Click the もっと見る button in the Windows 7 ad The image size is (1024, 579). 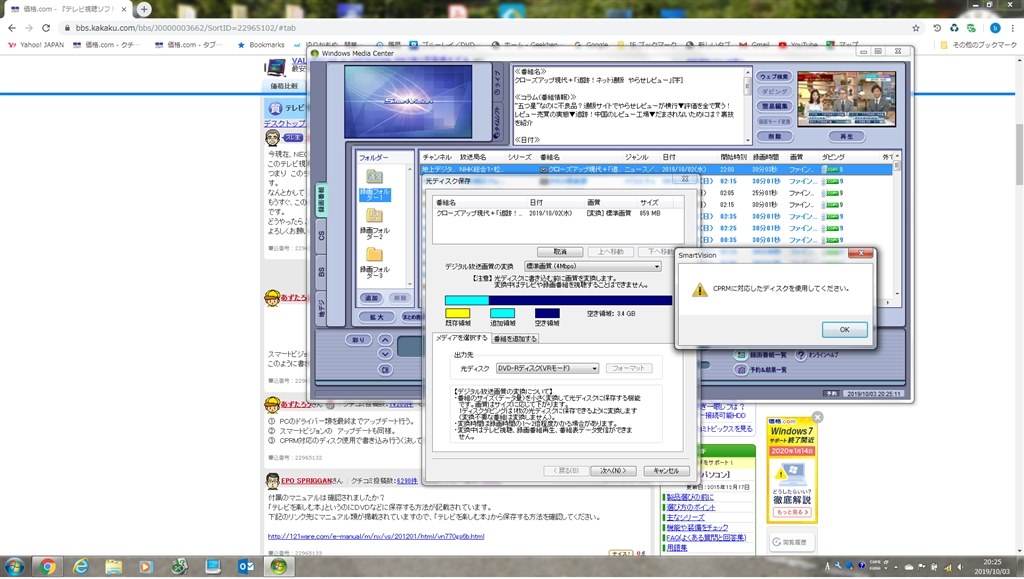[793, 512]
